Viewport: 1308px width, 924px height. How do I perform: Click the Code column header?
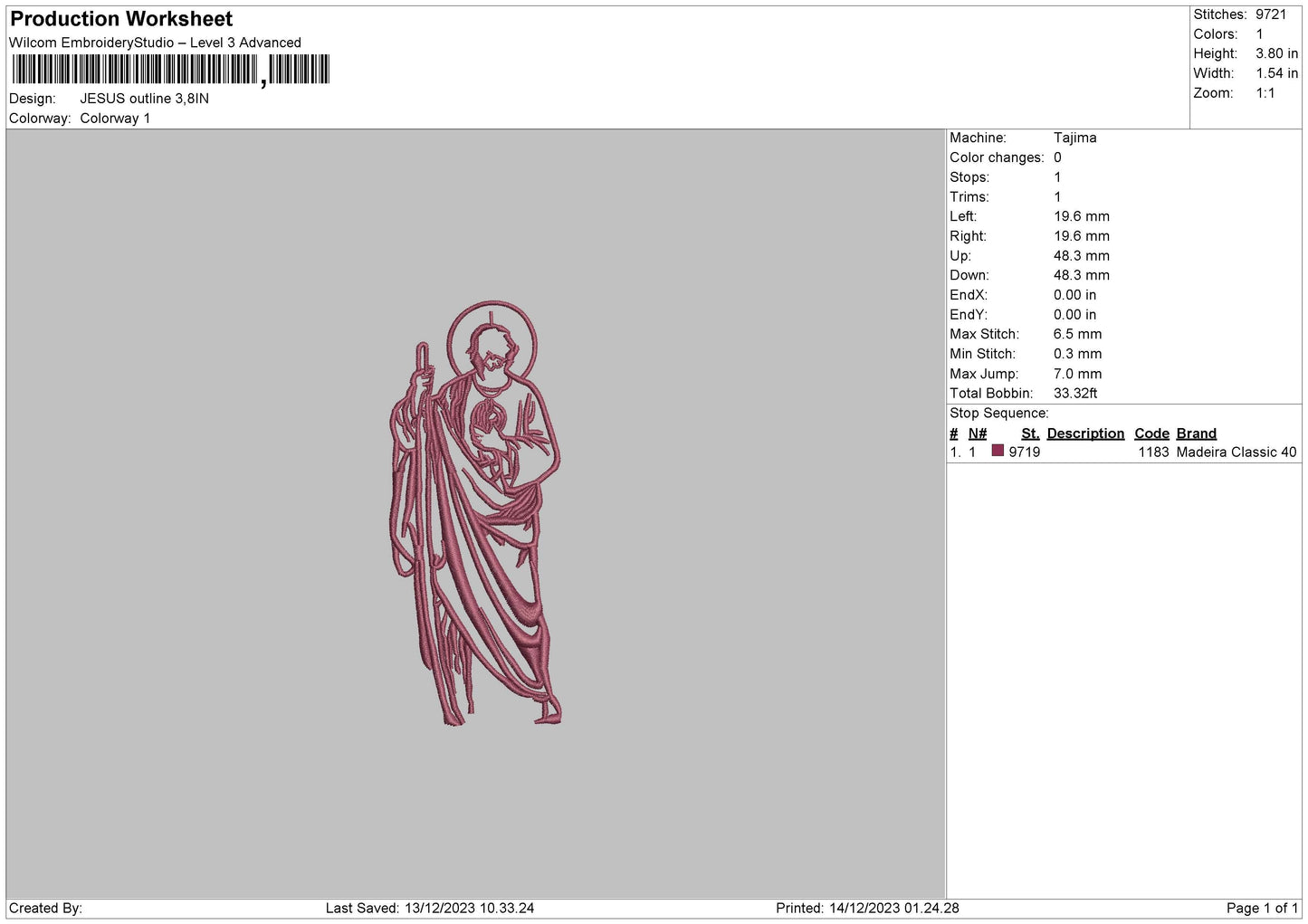pos(1152,433)
